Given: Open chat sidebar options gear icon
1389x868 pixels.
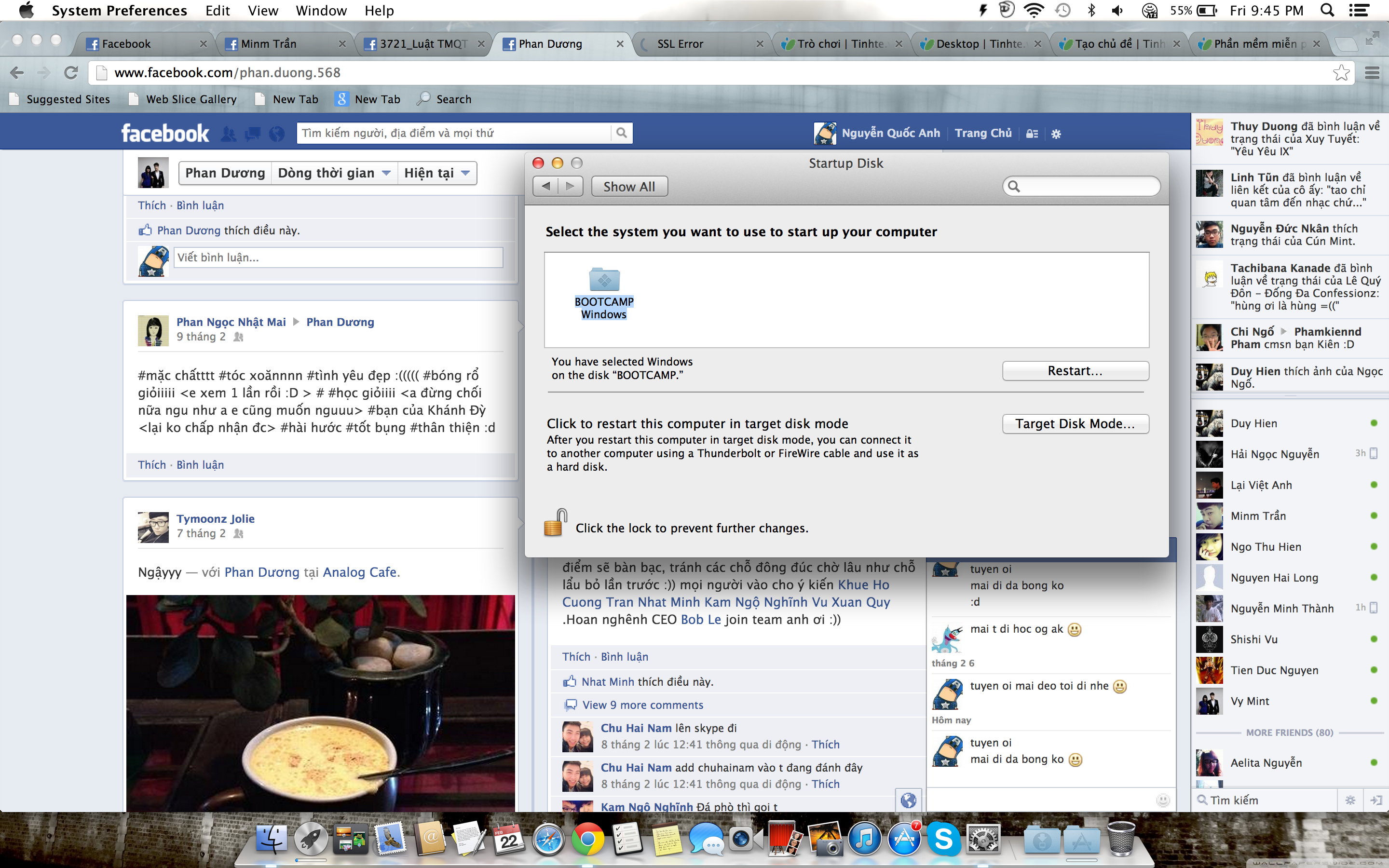Looking at the screenshot, I should [x=1350, y=800].
